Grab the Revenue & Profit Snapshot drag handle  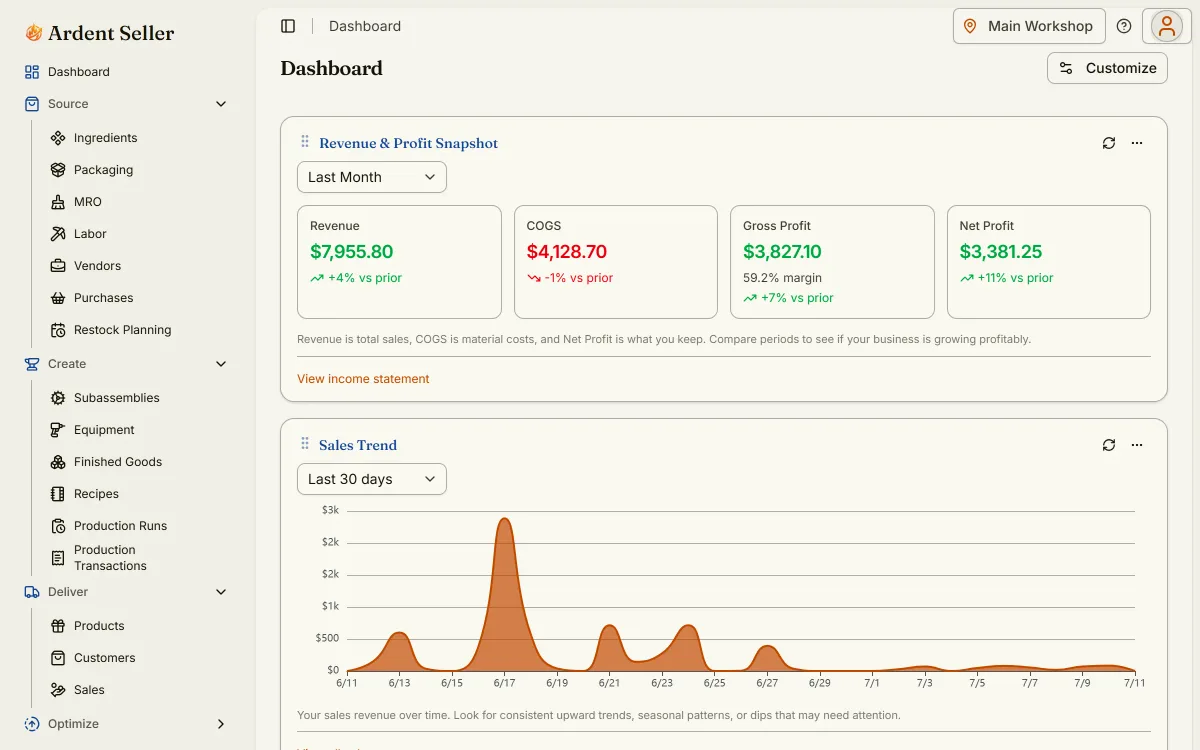point(305,143)
